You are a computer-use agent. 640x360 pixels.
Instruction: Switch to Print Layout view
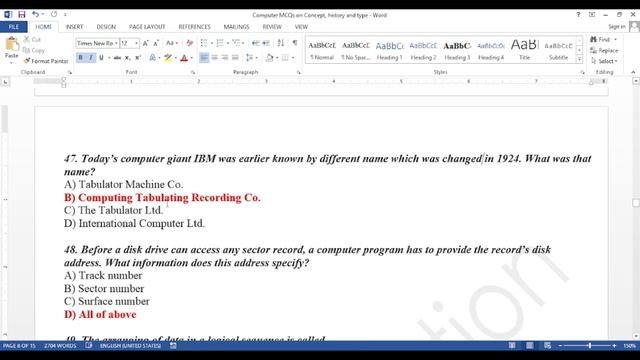coord(530,346)
